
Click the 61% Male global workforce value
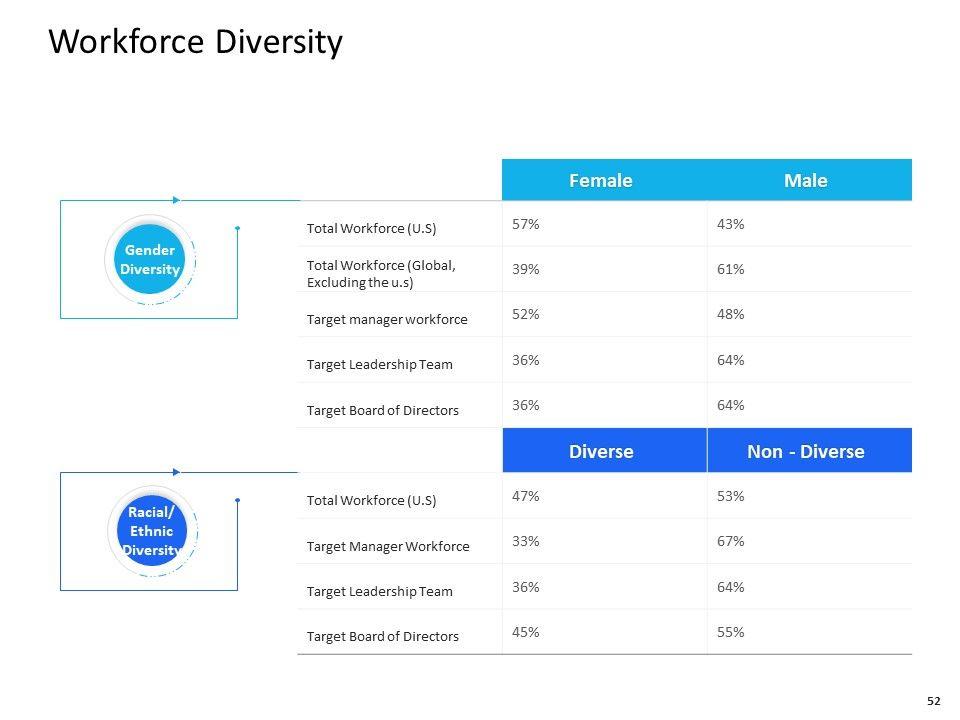point(730,269)
